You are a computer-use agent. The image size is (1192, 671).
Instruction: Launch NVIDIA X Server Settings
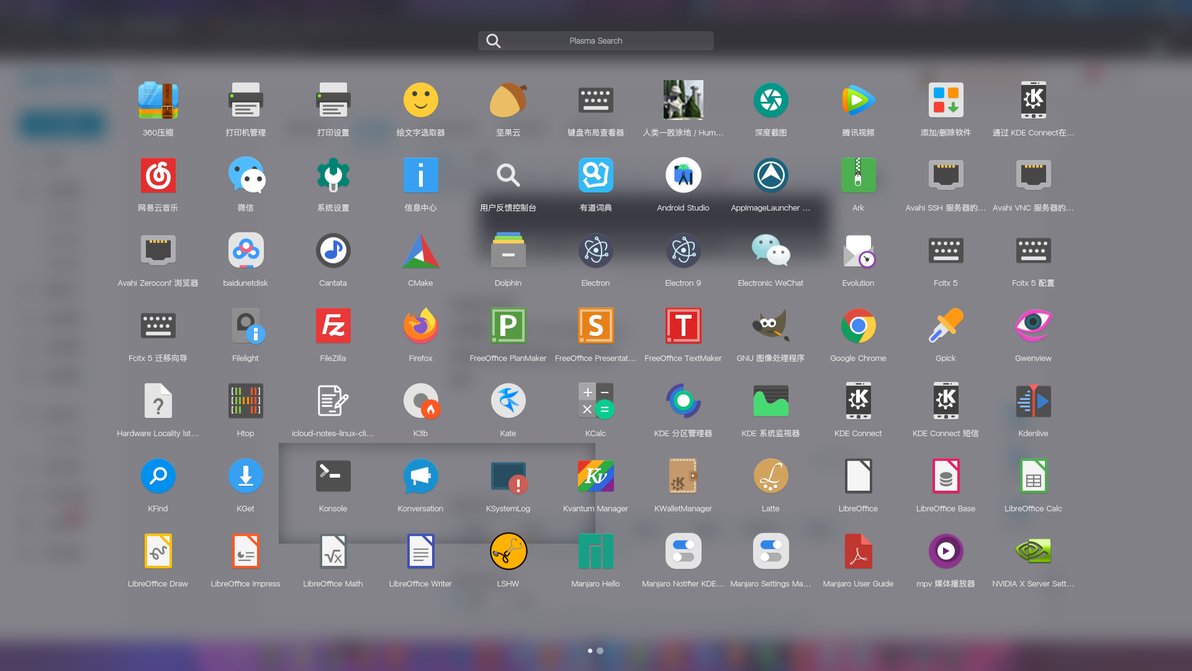pyautogui.click(x=1033, y=552)
